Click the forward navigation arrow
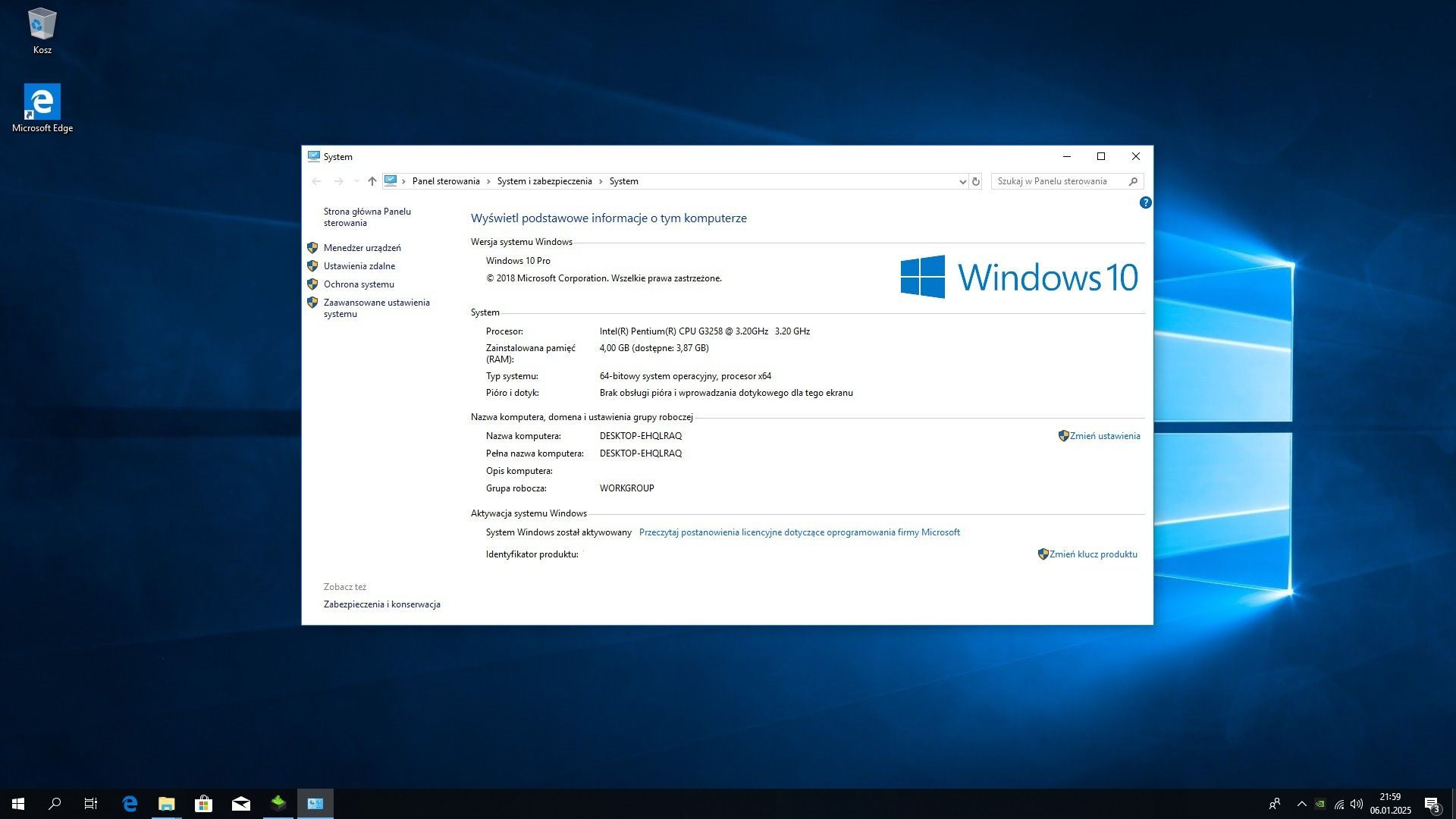Screen dimensions: 1456x819 point(338,181)
